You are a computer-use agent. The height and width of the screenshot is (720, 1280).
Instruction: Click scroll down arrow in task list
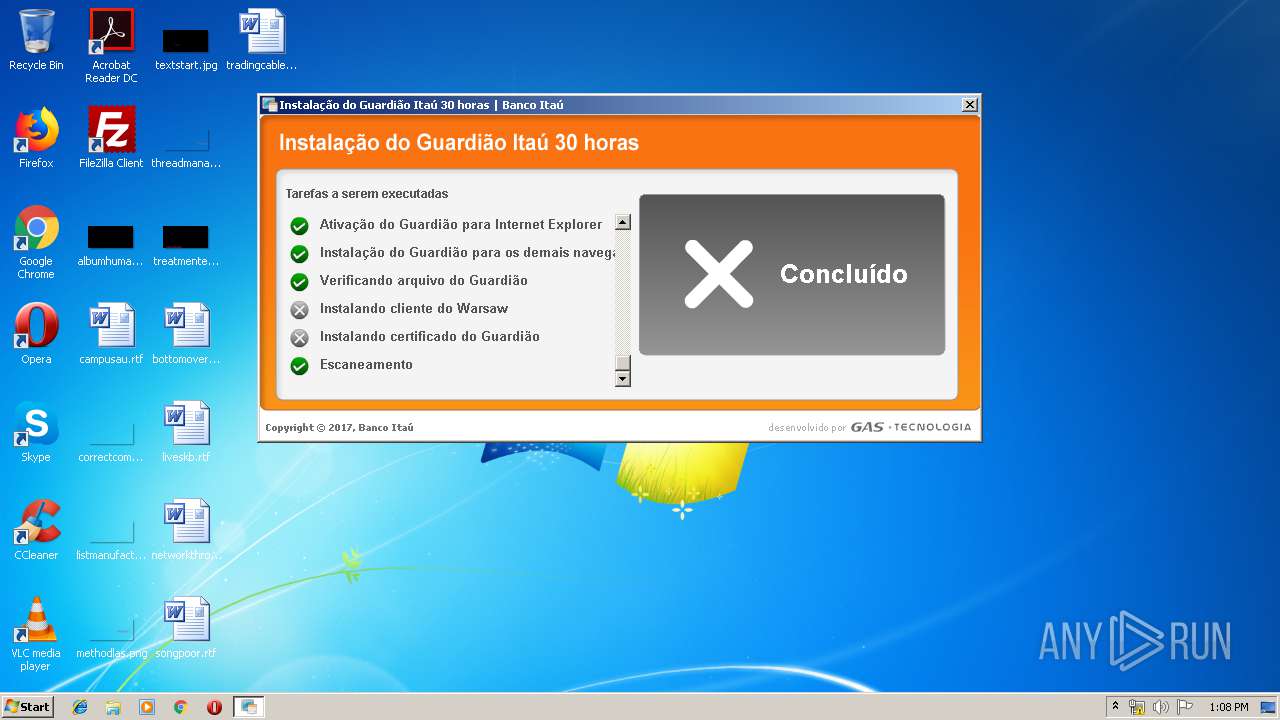[x=623, y=379]
